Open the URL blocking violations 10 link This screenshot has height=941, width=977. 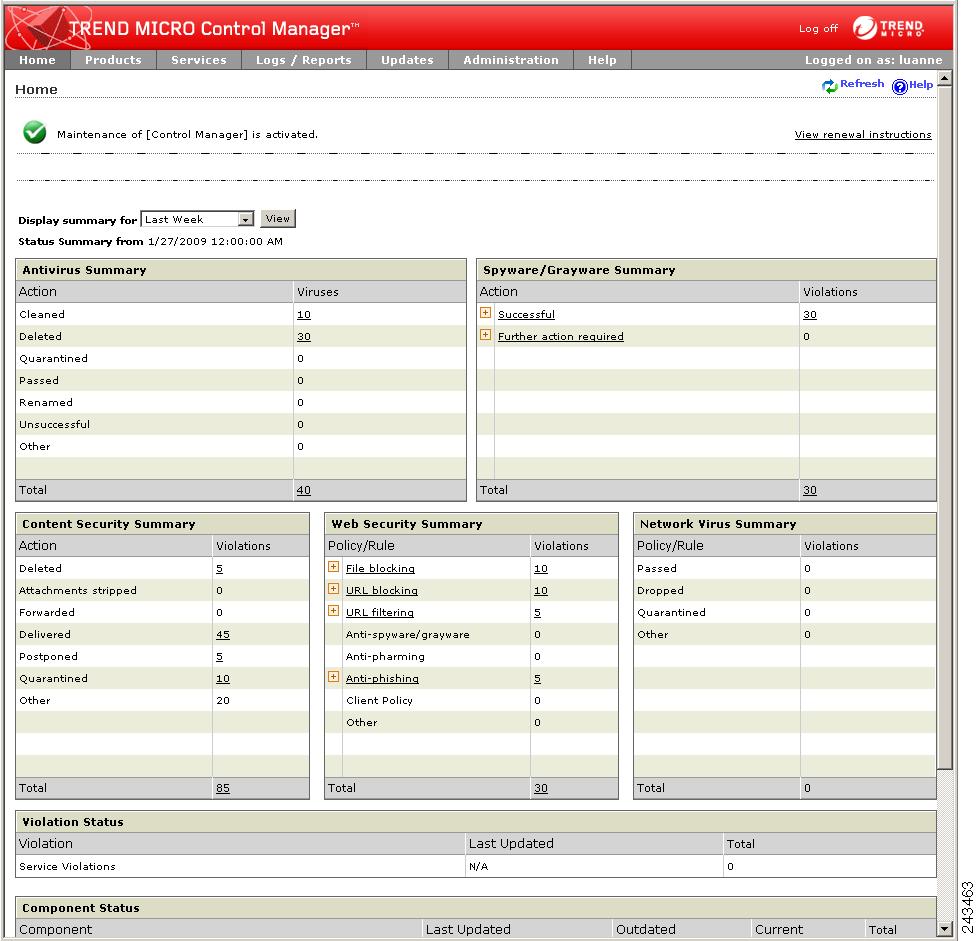[x=540, y=590]
